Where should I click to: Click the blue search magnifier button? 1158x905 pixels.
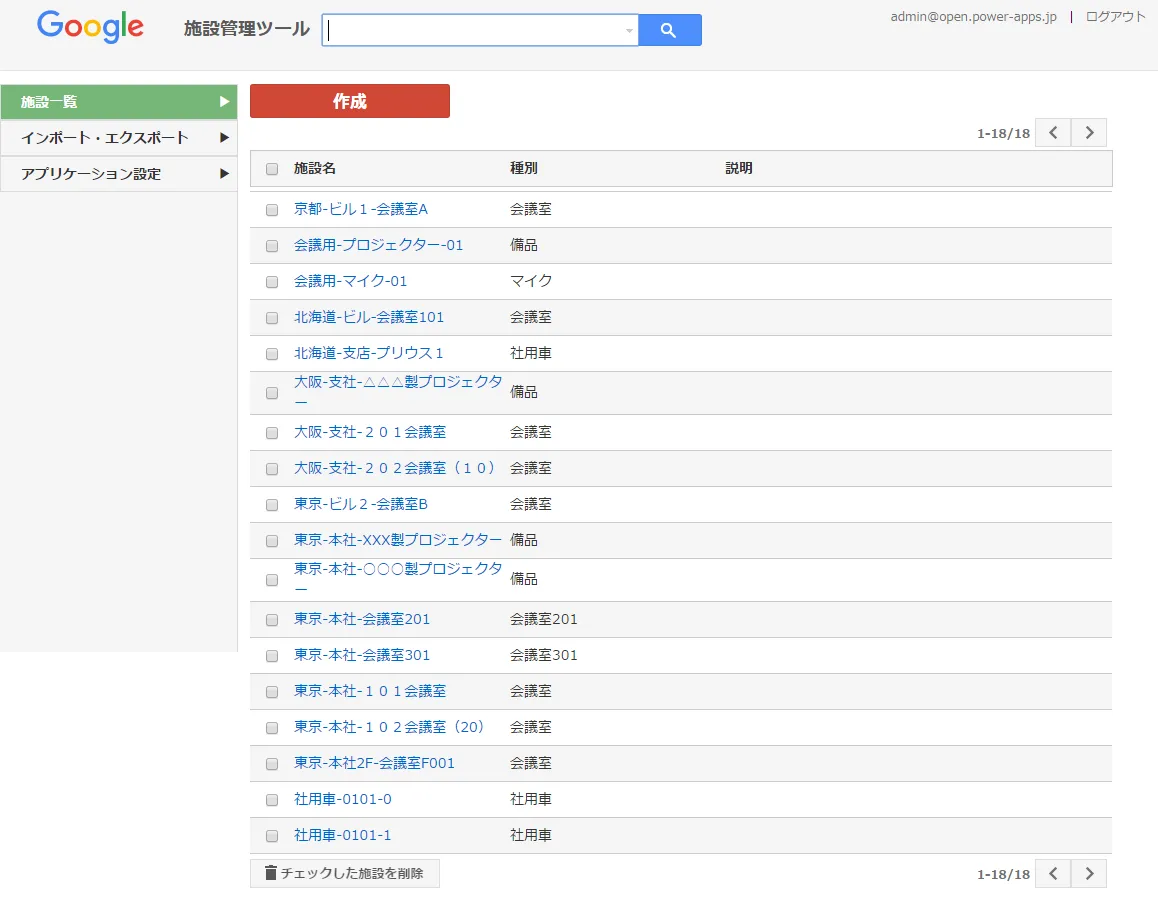(669, 30)
